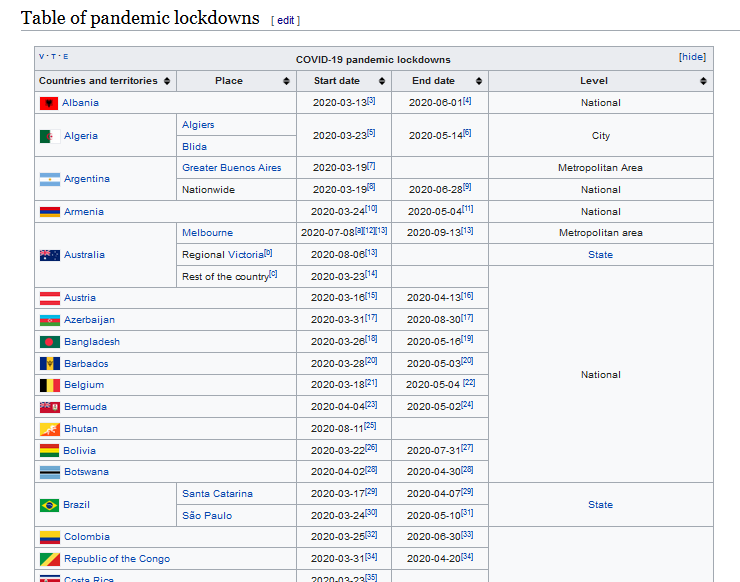The image size is (740, 582).
Task: Open citation 3 on Albania start date
Action: [x=371, y=101]
